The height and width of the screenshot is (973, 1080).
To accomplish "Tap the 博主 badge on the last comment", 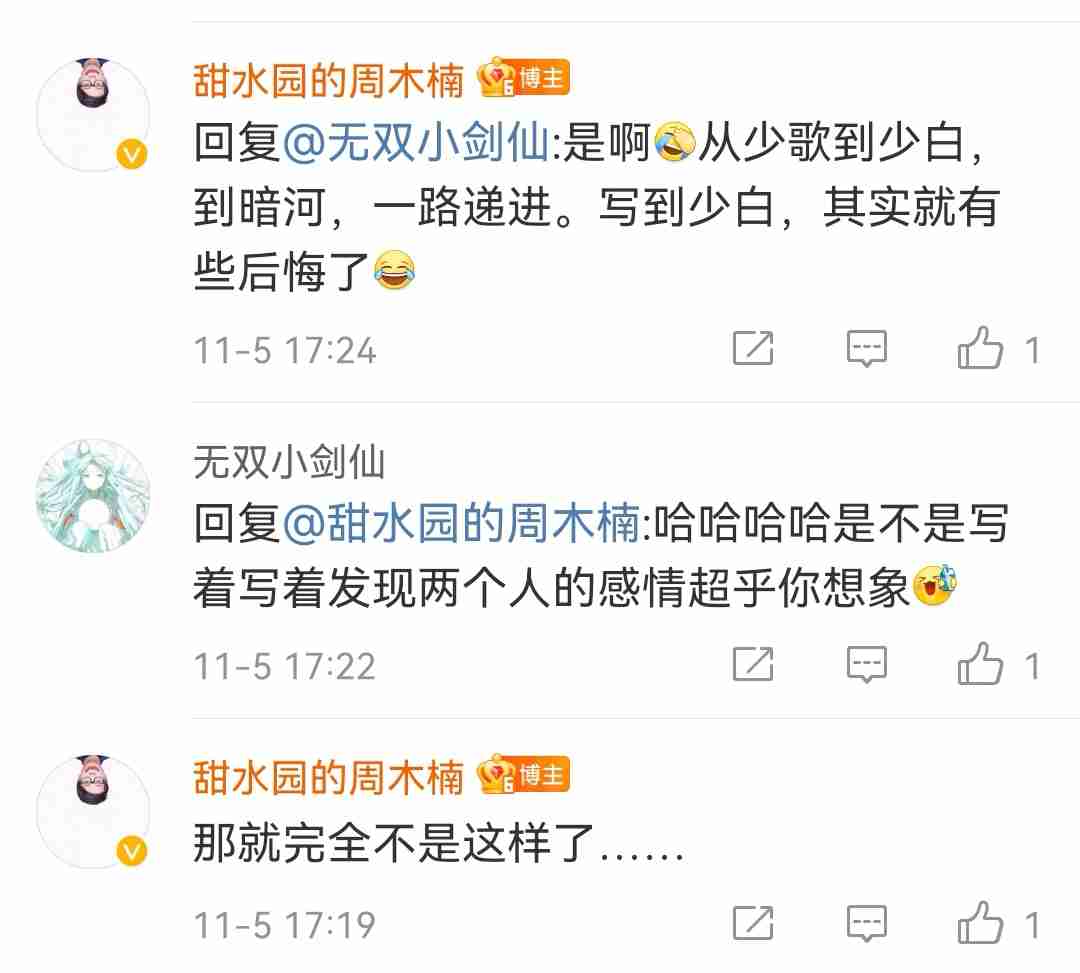I will coord(523,775).
